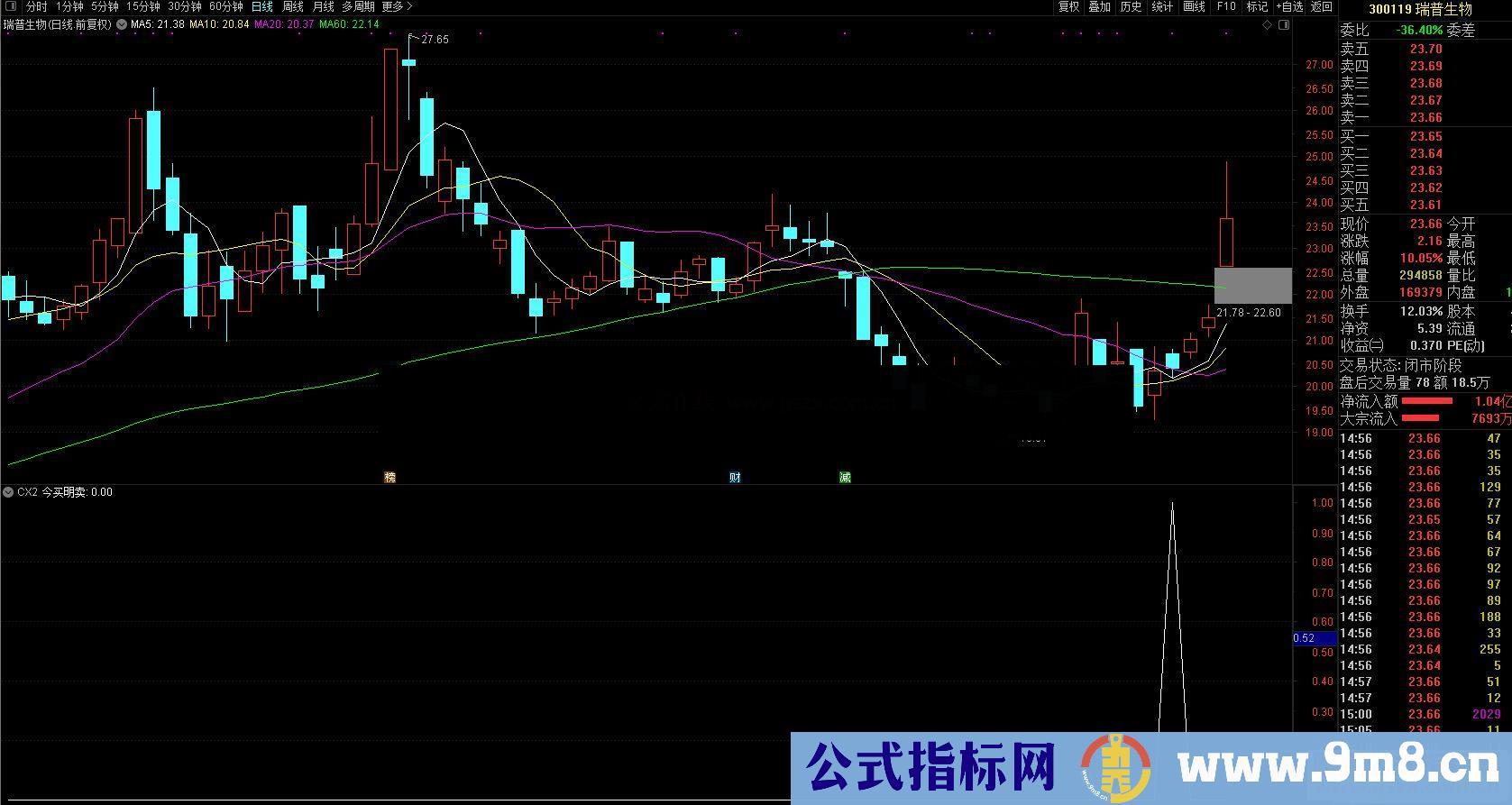Image resolution: width=1512 pixels, height=805 pixels.
Task: Activate the 画线 drawing tool button
Action: pos(1195,6)
